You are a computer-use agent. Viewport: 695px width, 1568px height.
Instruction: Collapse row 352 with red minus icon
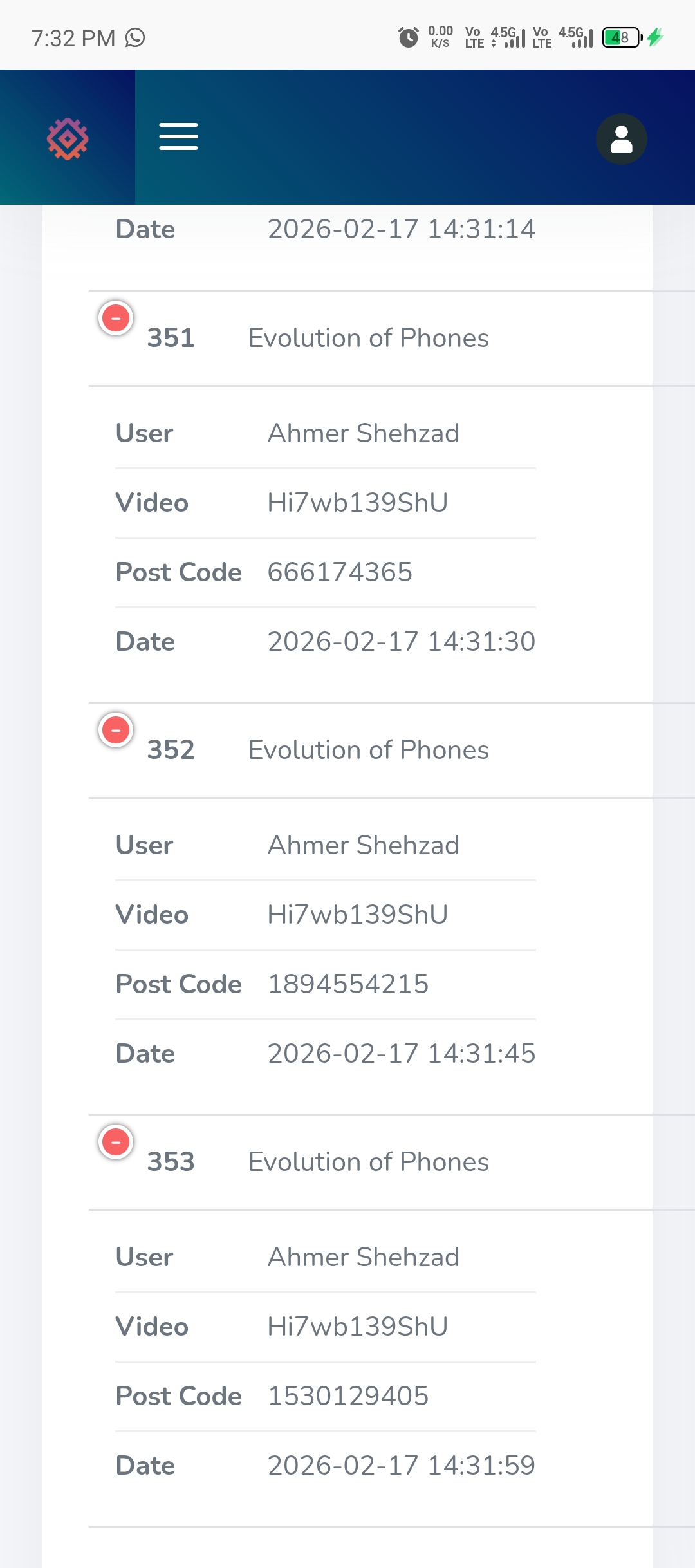click(x=116, y=730)
